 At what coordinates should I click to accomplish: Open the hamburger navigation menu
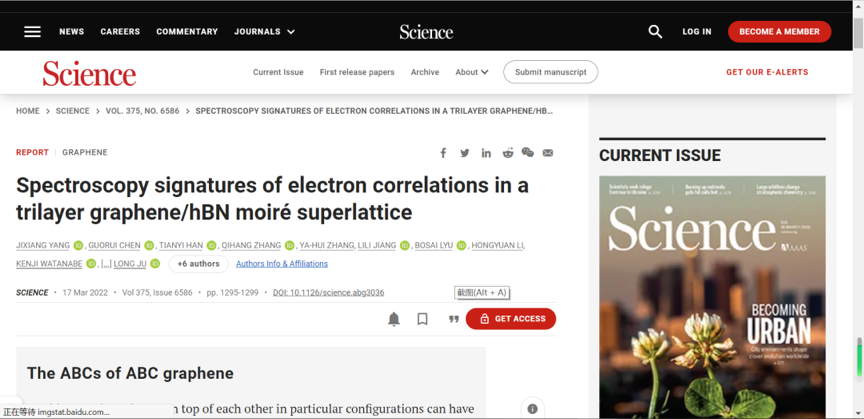pos(32,31)
